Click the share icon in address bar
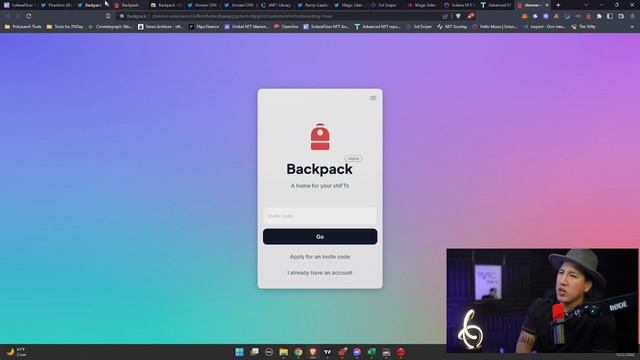Screen dimensions: 640x360 [445, 16]
